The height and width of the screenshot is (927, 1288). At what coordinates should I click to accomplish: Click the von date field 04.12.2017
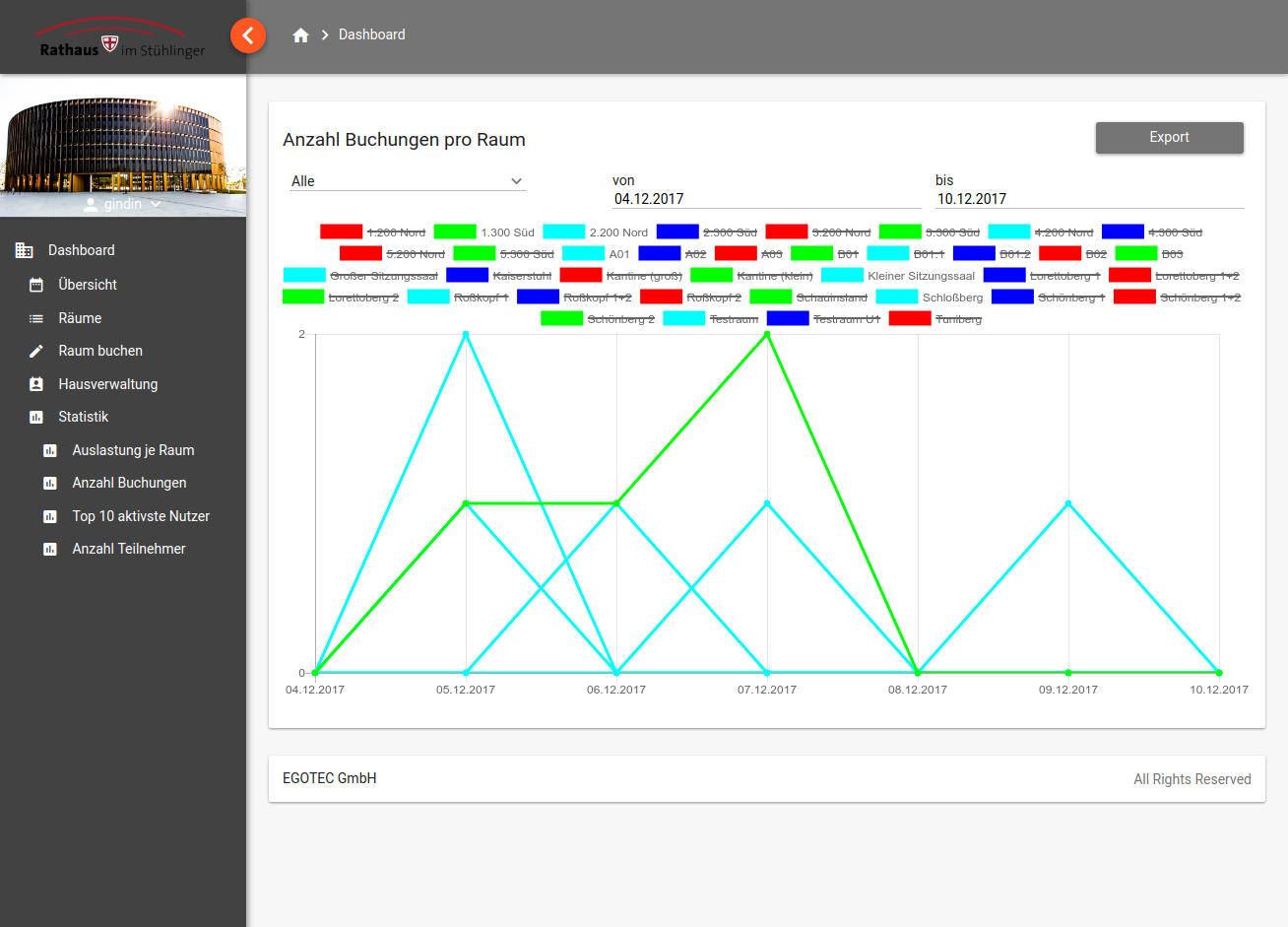click(x=767, y=199)
